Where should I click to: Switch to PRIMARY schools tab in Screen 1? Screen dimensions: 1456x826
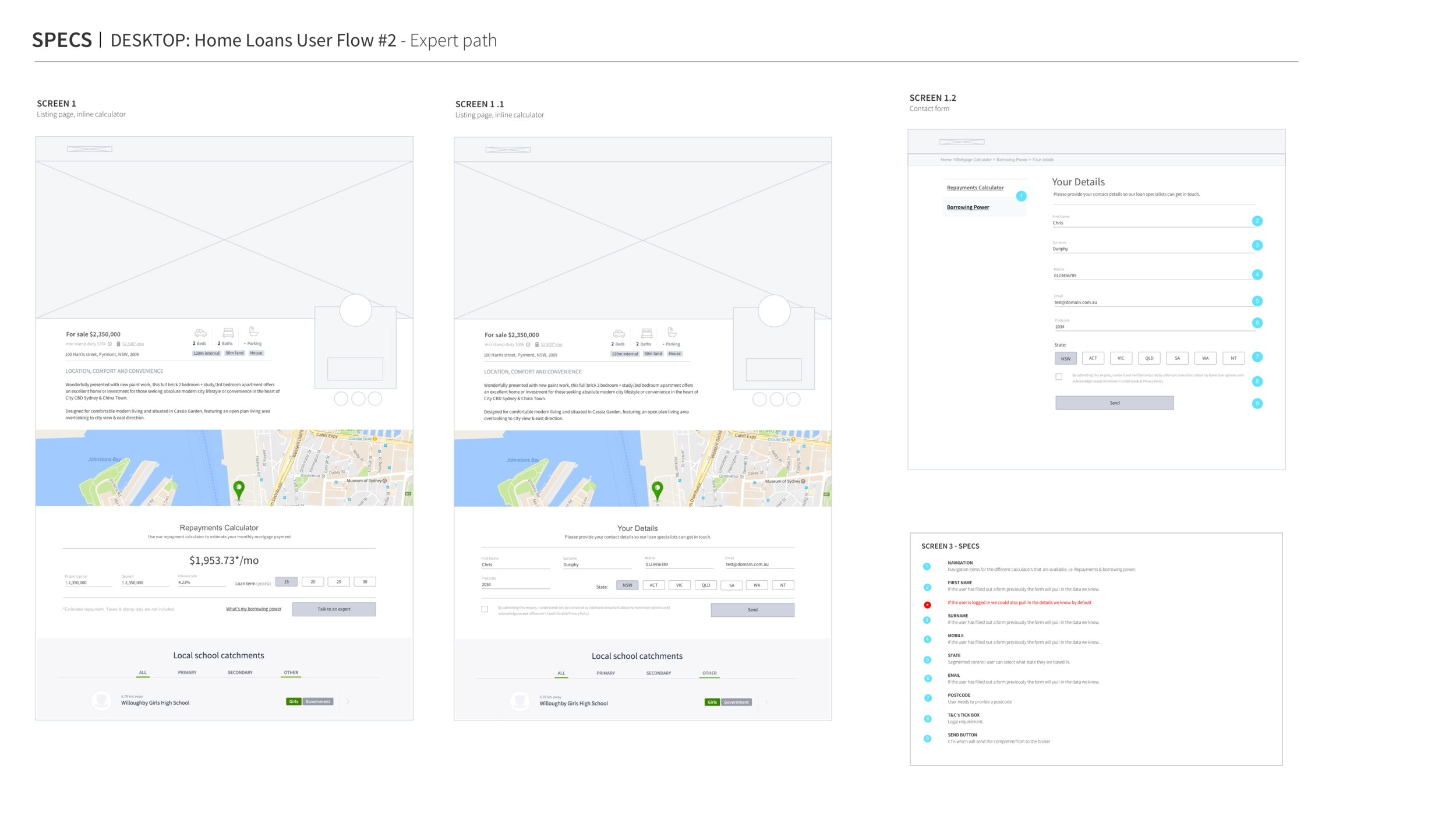187,673
